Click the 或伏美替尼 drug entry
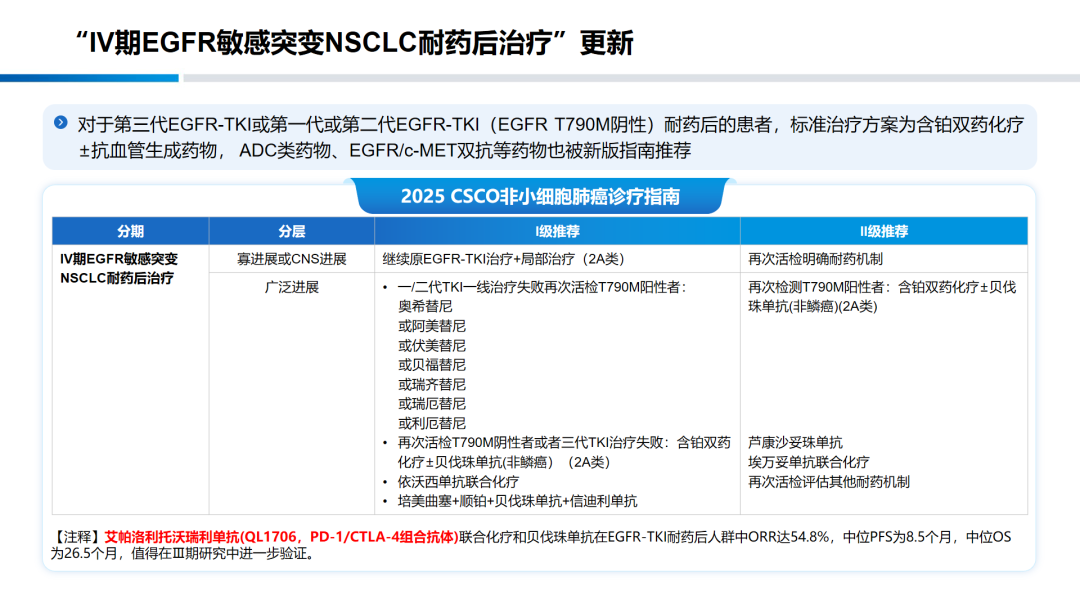 pos(432,346)
